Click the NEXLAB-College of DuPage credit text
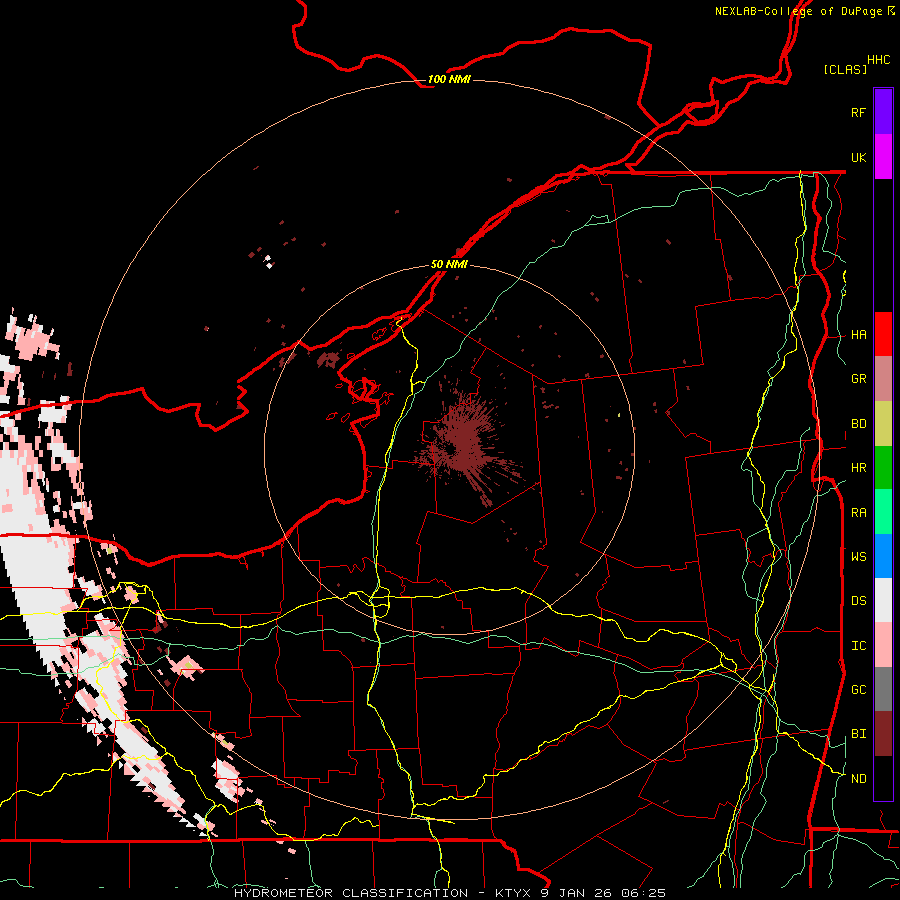The height and width of the screenshot is (900, 900). (798, 11)
